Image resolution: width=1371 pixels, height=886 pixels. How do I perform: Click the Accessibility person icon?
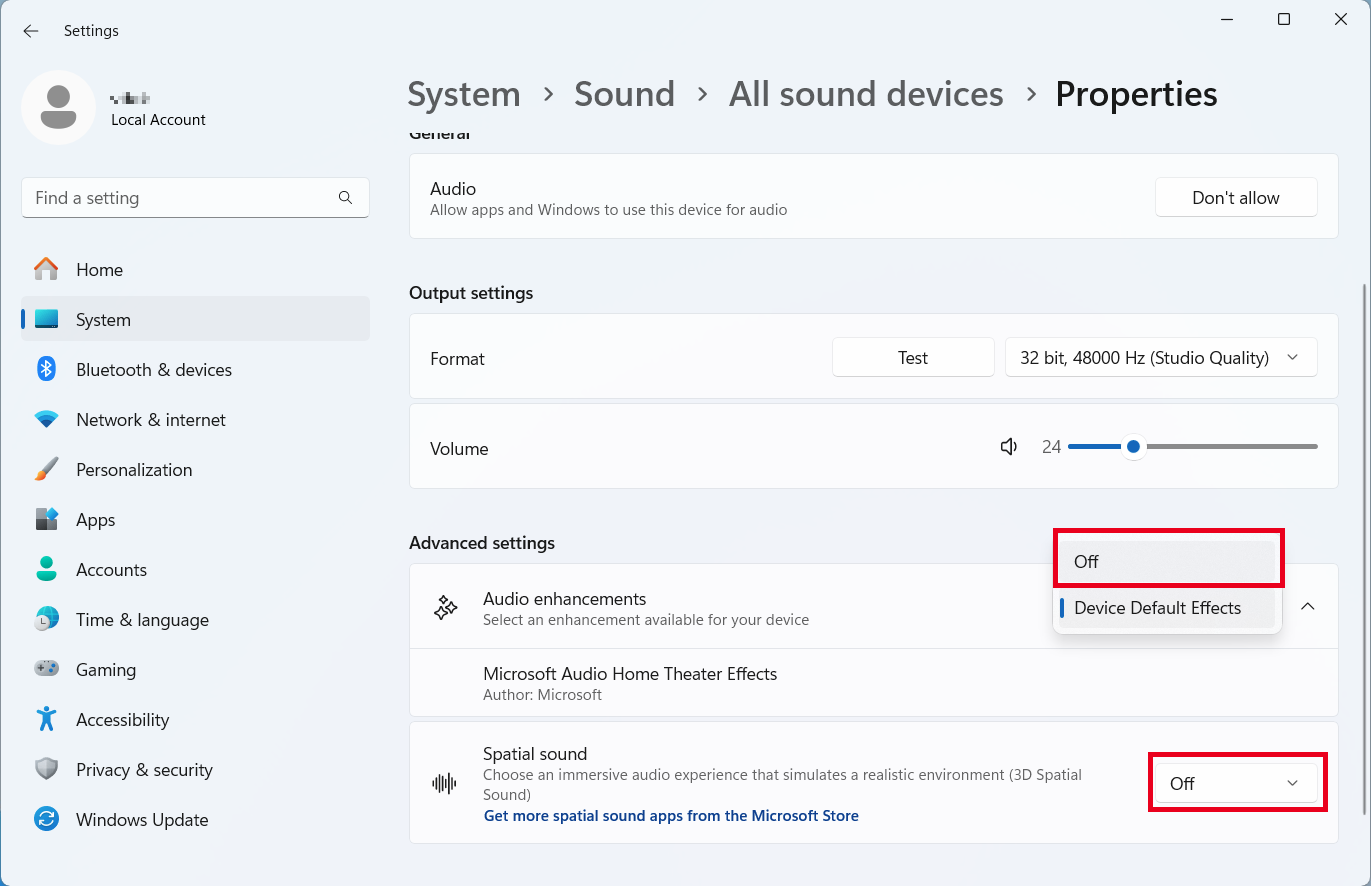click(x=46, y=719)
